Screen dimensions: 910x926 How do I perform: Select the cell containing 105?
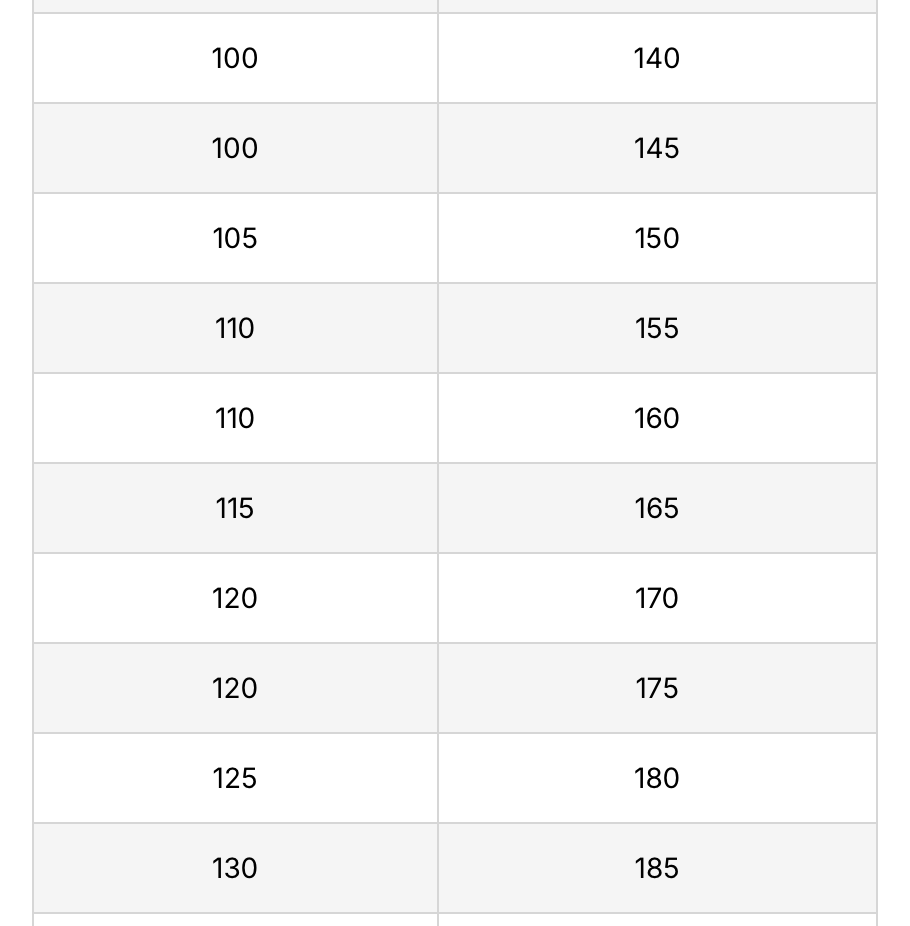pos(236,238)
